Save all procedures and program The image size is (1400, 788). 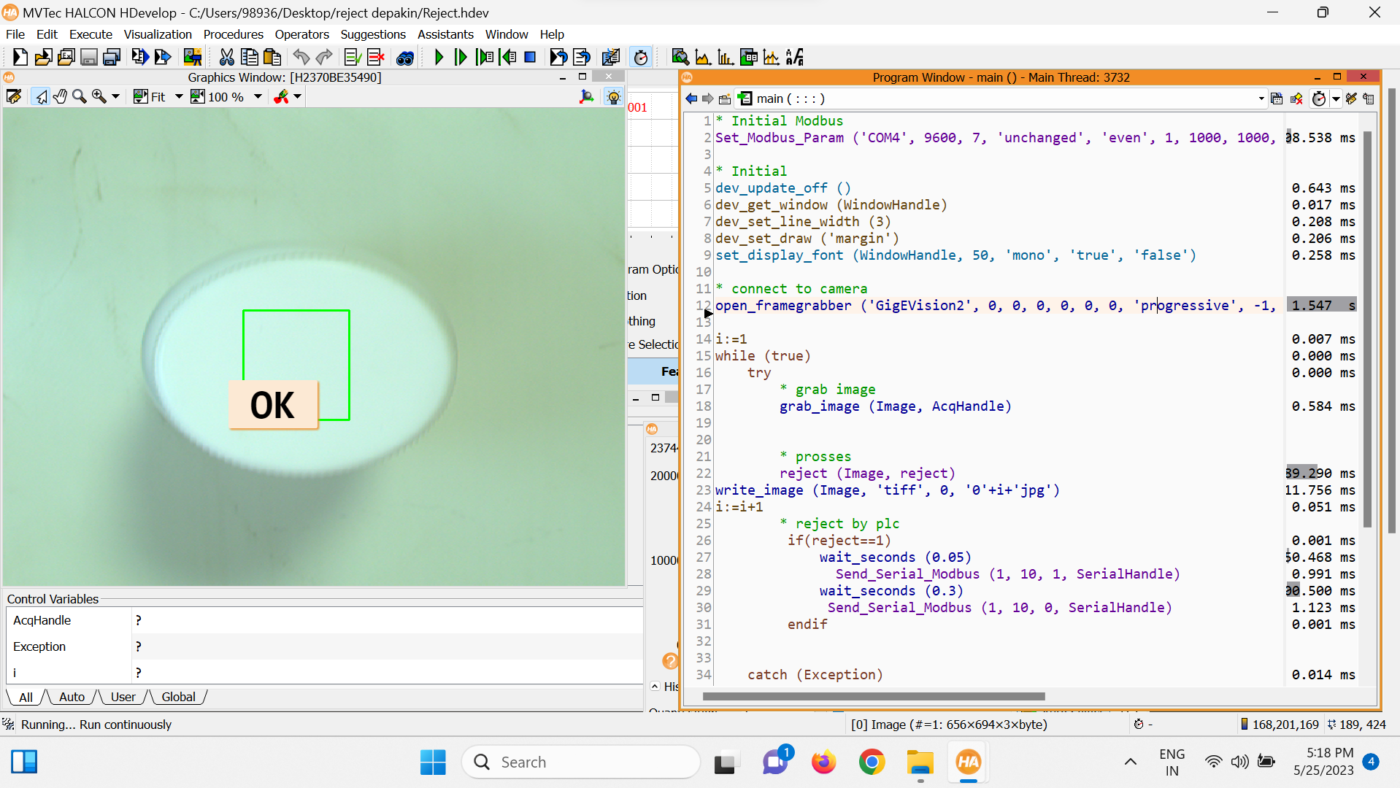point(111,57)
